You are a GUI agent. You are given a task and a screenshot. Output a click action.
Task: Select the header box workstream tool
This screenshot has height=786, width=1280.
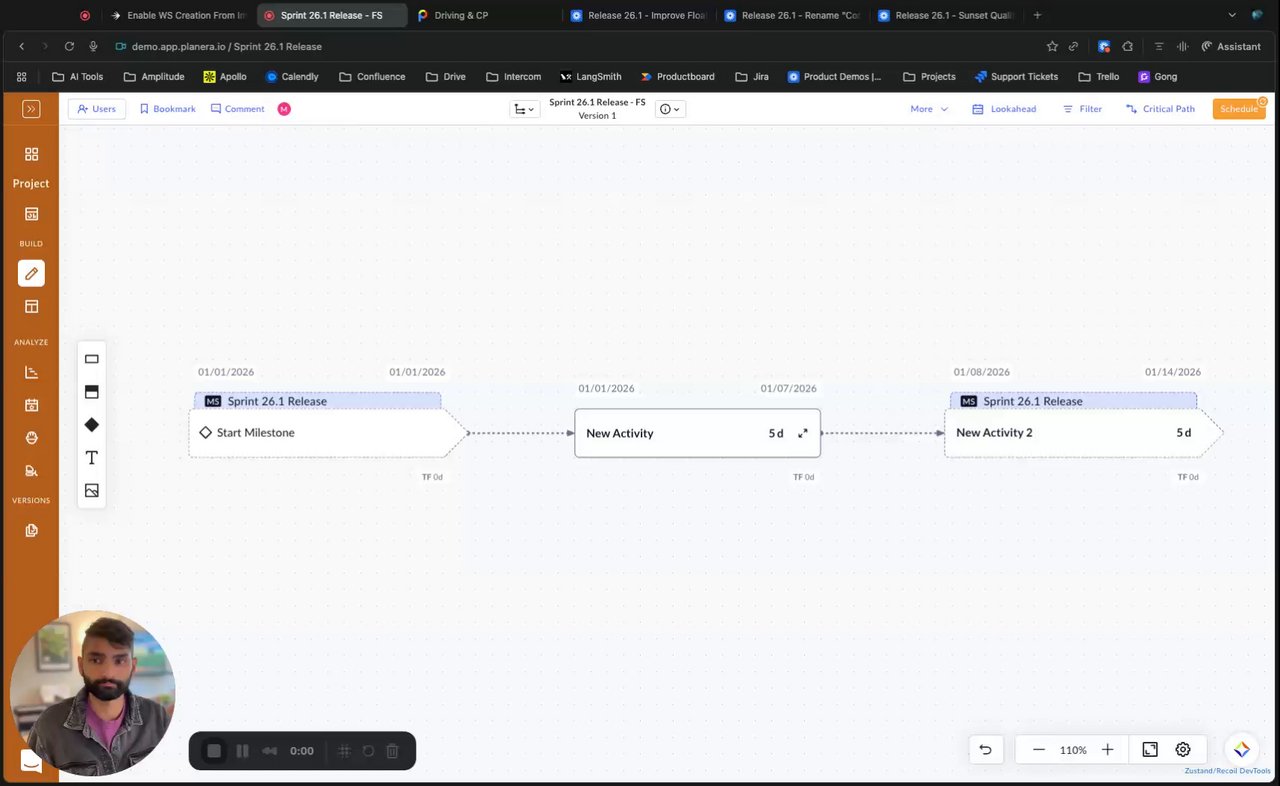click(92, 392)
